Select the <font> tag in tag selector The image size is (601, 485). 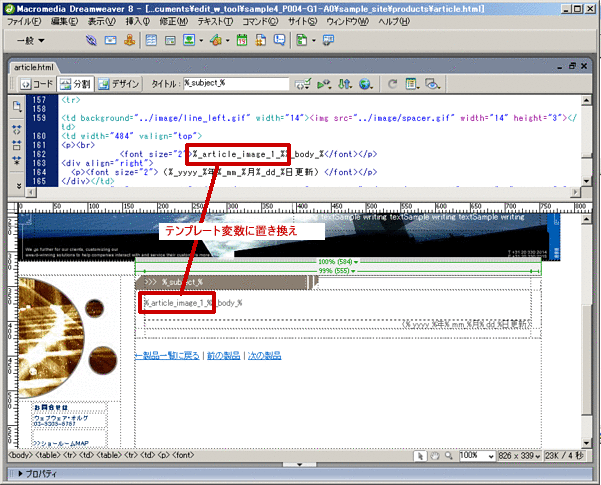click(x=183, y=455)
